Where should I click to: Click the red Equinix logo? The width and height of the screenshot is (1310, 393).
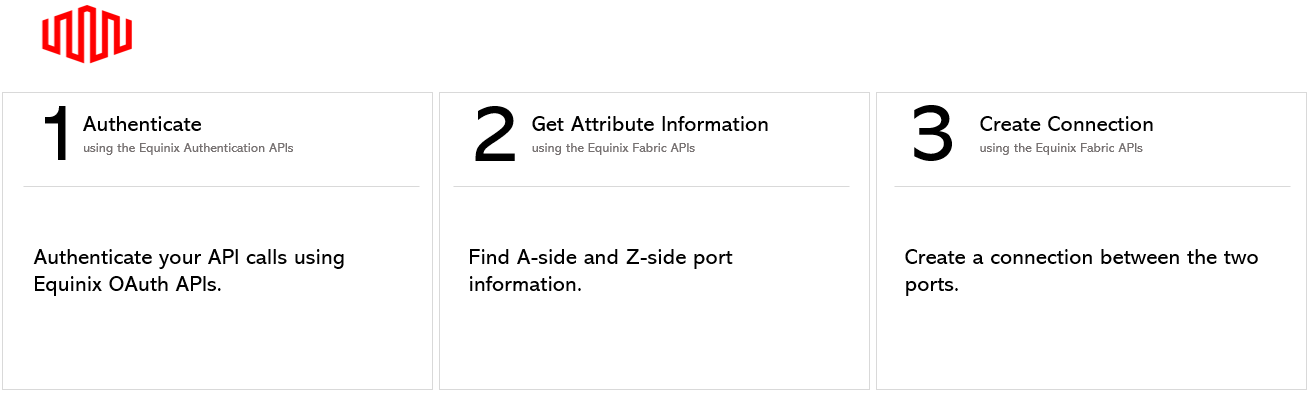[87, 34]
